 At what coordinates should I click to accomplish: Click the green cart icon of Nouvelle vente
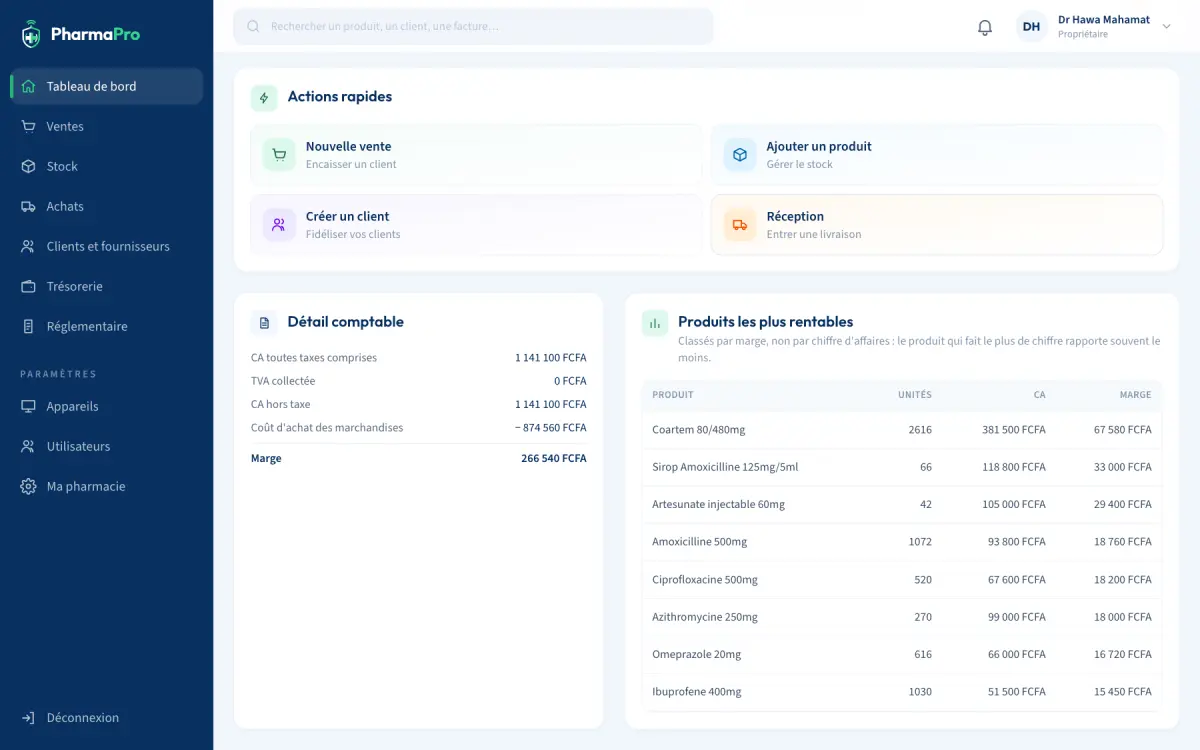279,155
